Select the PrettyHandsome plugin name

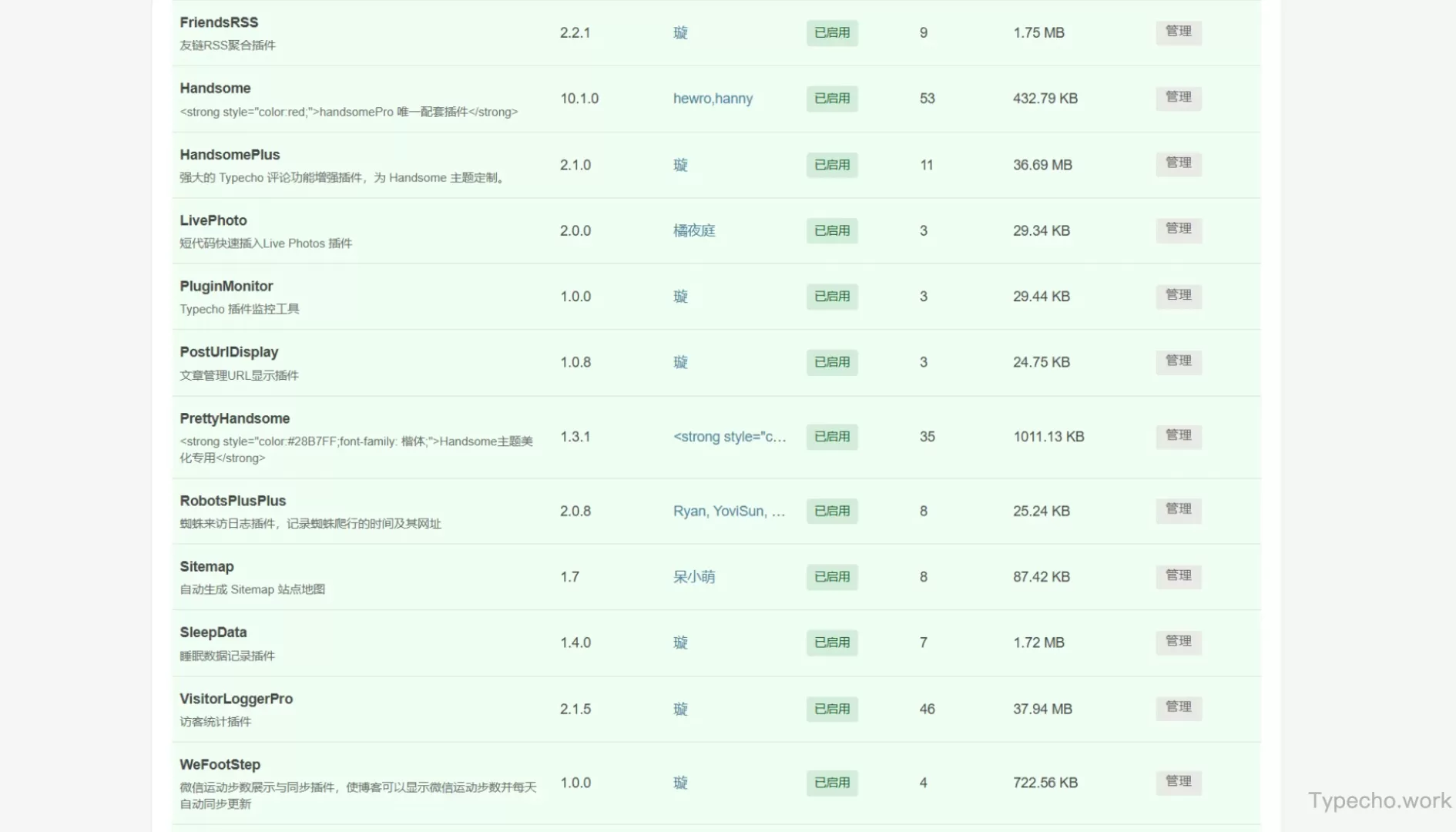tap(235, 418)
